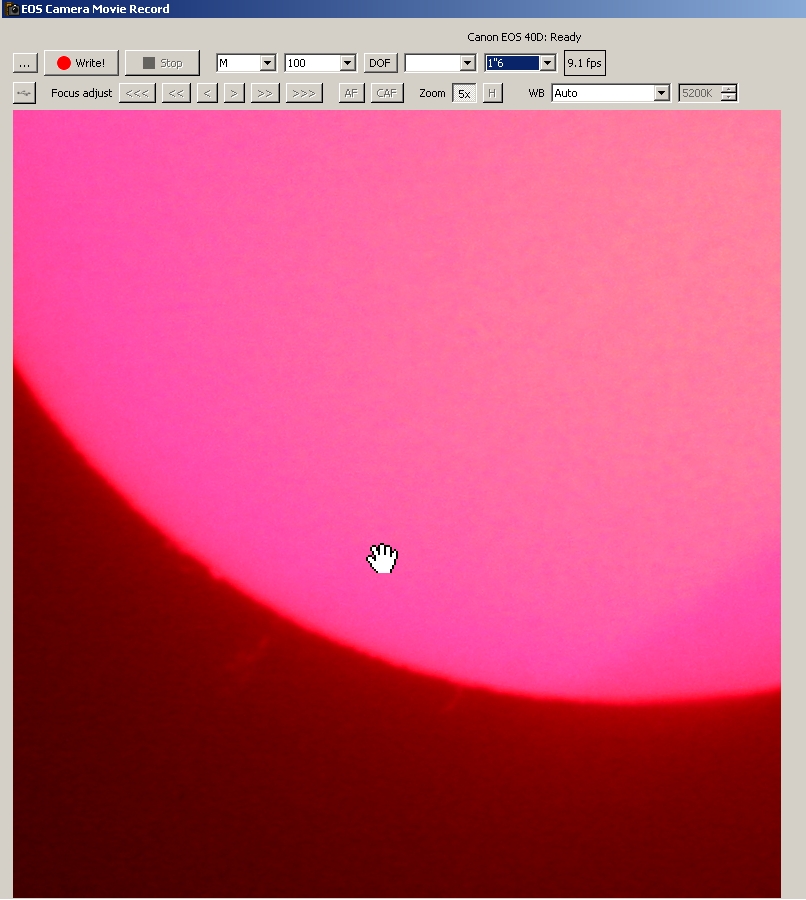The height and width of the screenshot is (900, 806).
Task: Enable continuous autofocus with CAF button
Action: (387, 93)
